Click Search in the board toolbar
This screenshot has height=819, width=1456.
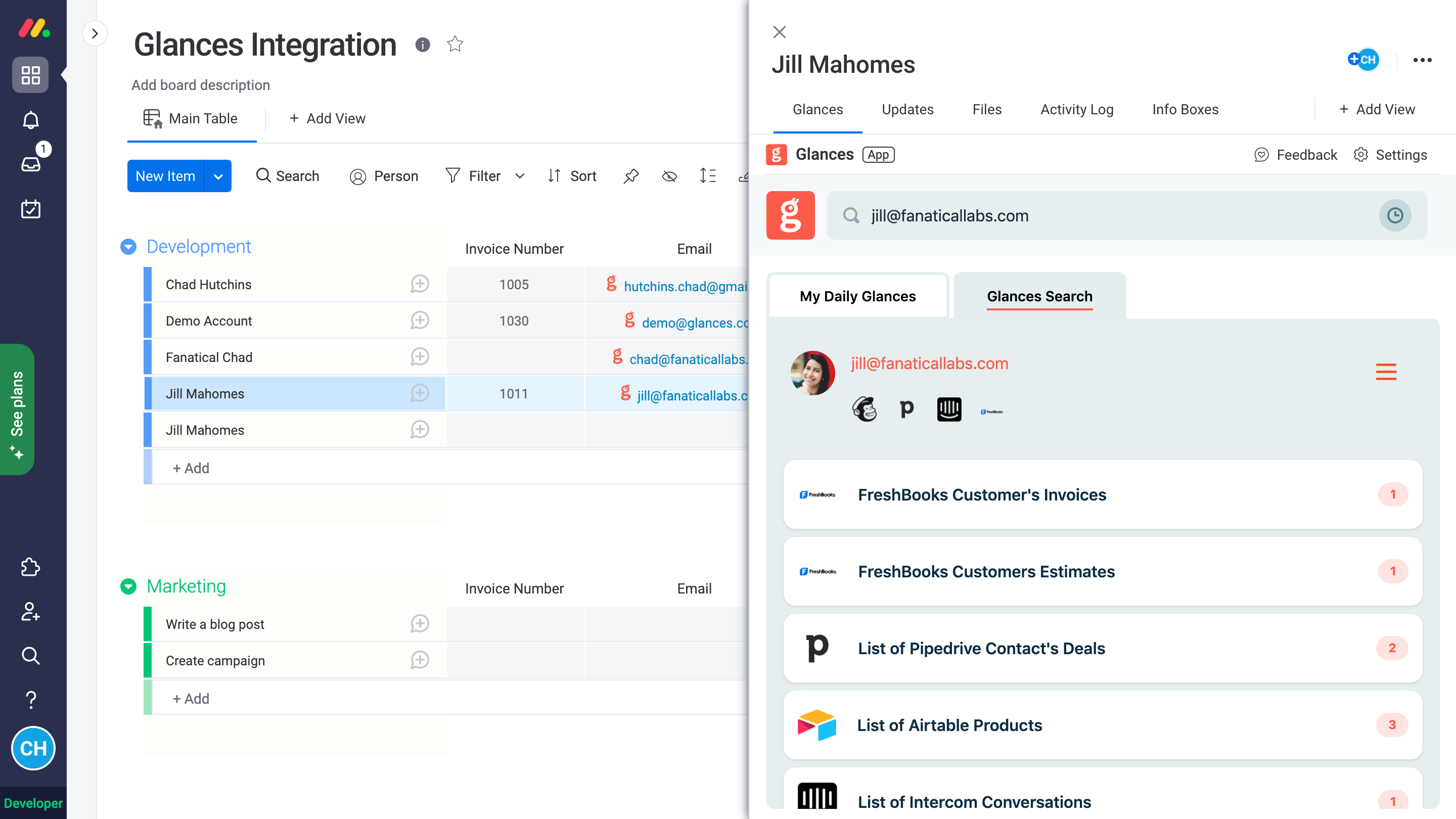[x=287, y=176]
